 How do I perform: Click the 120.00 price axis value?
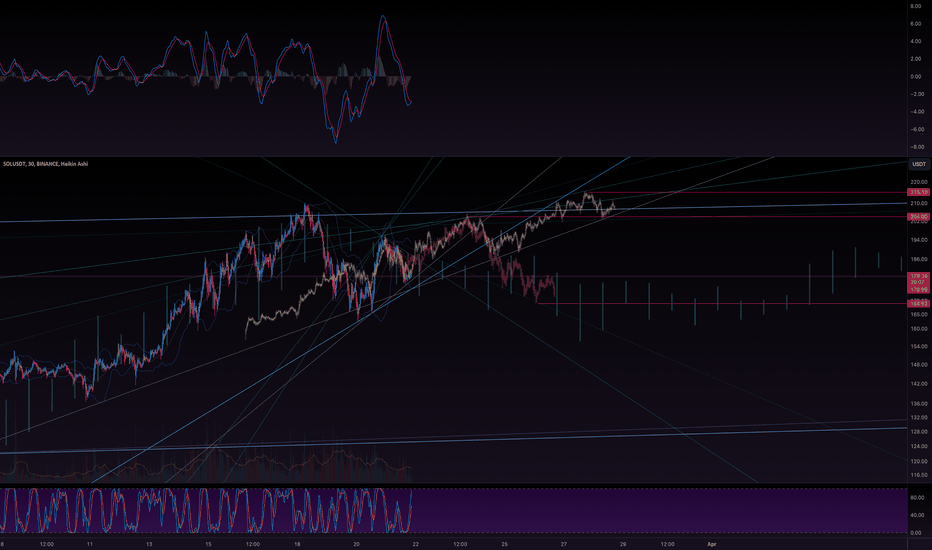pyautogui.click(x=919, y=461)
